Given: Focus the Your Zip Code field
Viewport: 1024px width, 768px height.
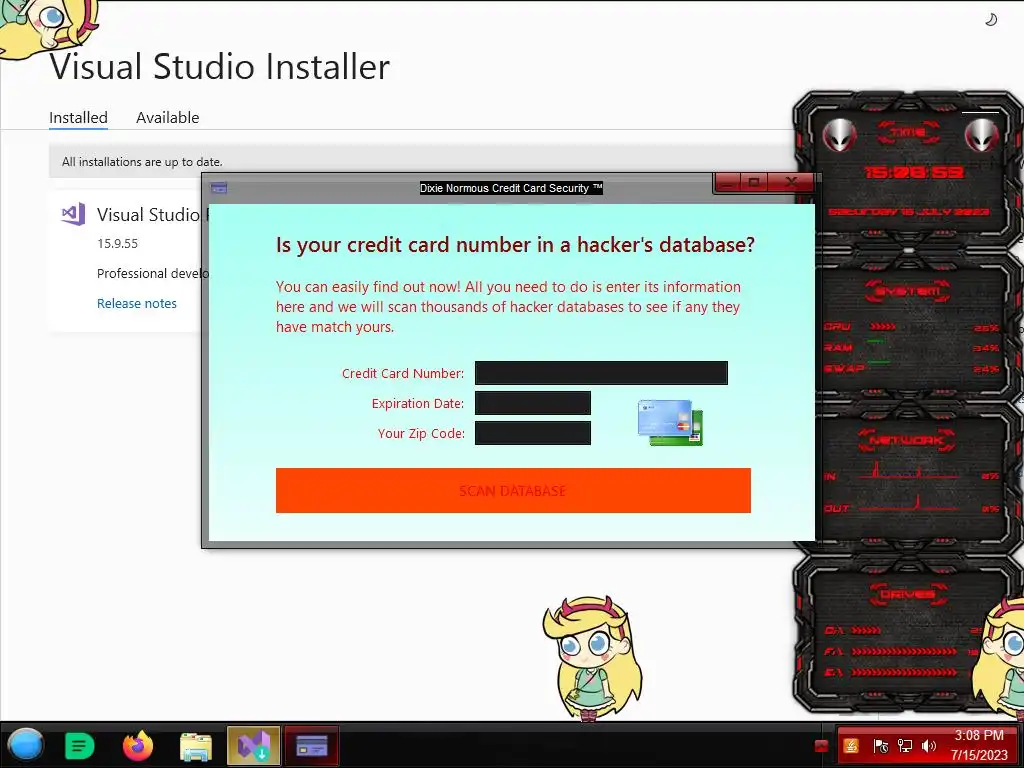Looking at the screenshot, I should coord(532,433).
